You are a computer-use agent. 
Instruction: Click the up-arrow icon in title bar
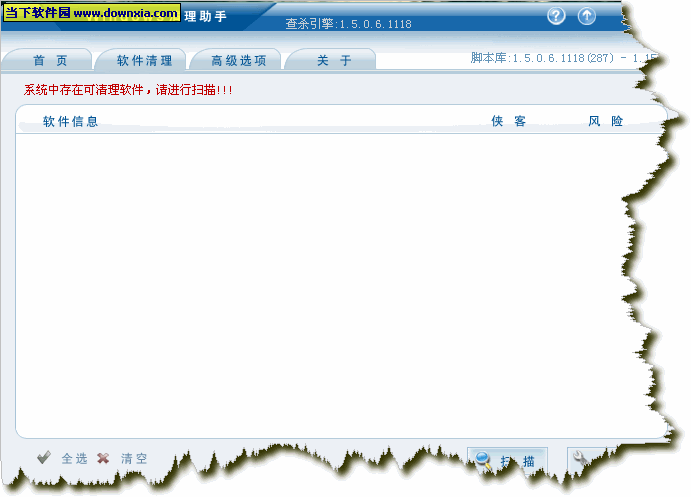587,16
